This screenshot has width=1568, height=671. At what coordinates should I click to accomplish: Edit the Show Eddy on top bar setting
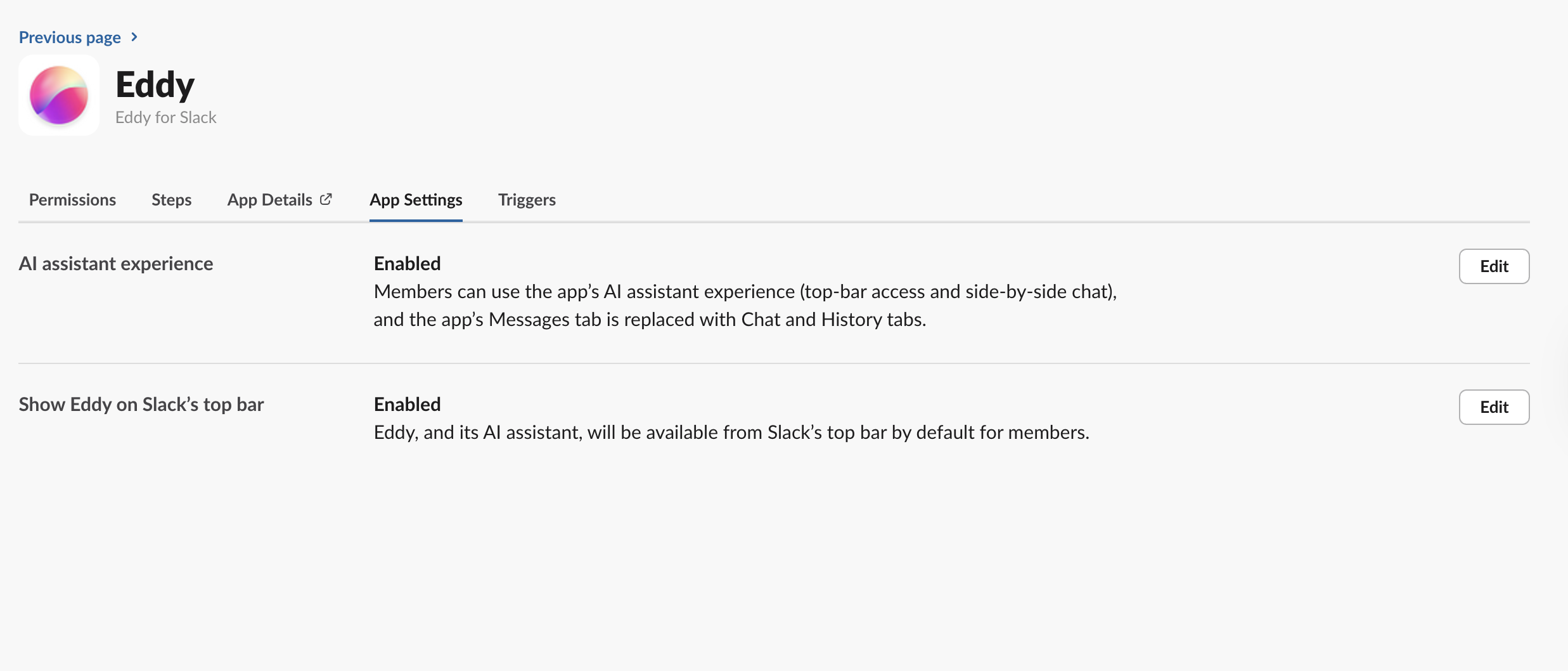[1494, 407]
